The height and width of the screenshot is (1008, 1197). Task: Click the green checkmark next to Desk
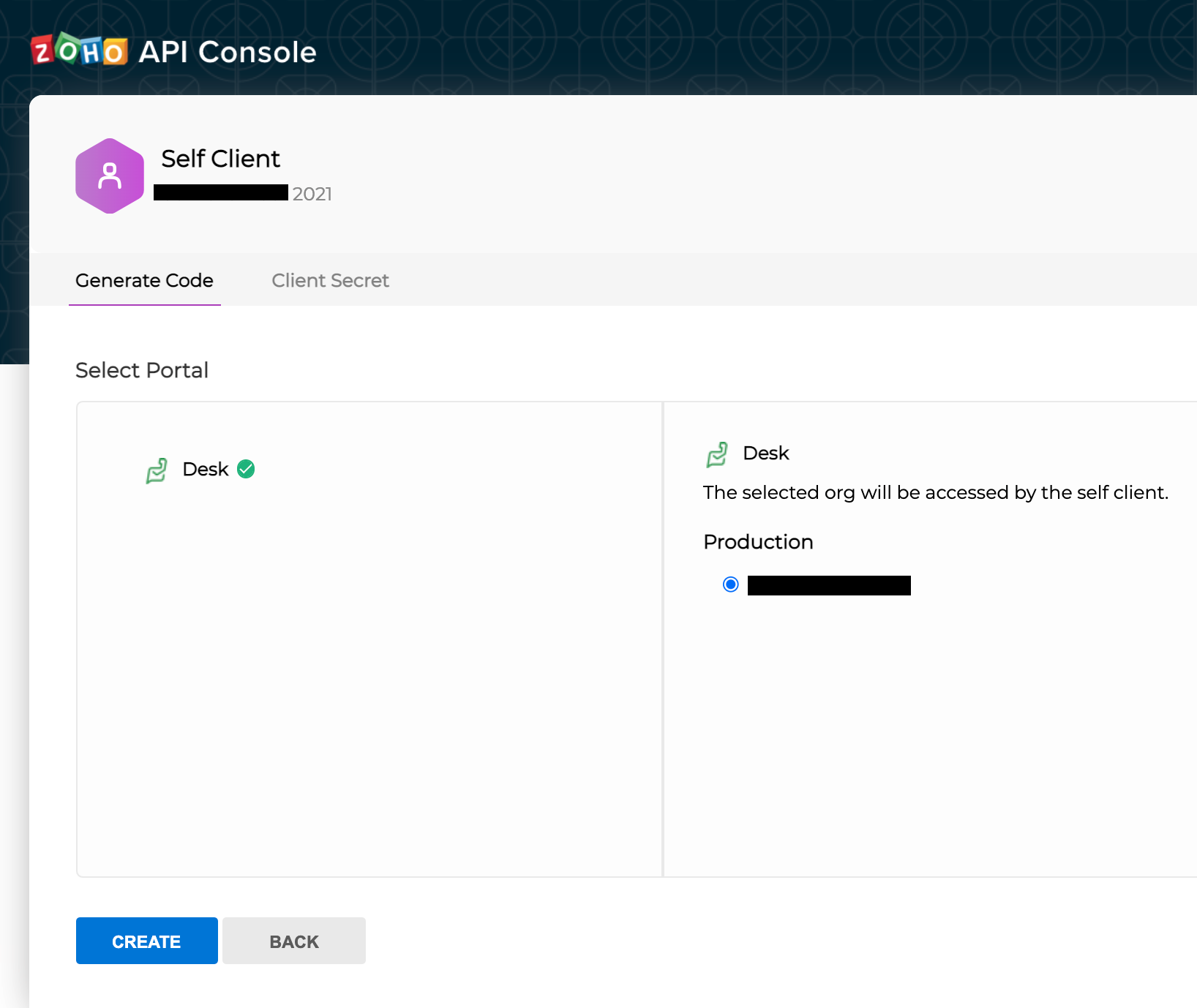click(x=246, y=469)
